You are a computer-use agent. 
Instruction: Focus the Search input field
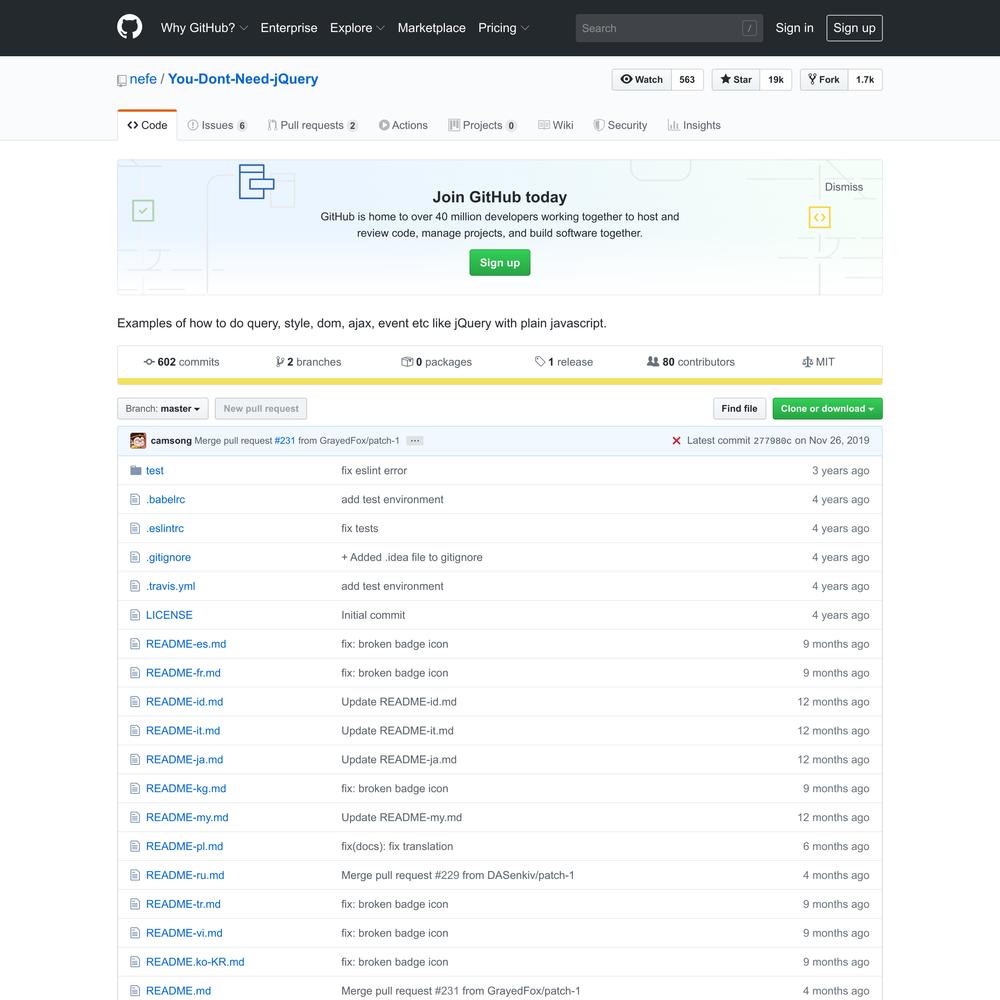[669, 28]
